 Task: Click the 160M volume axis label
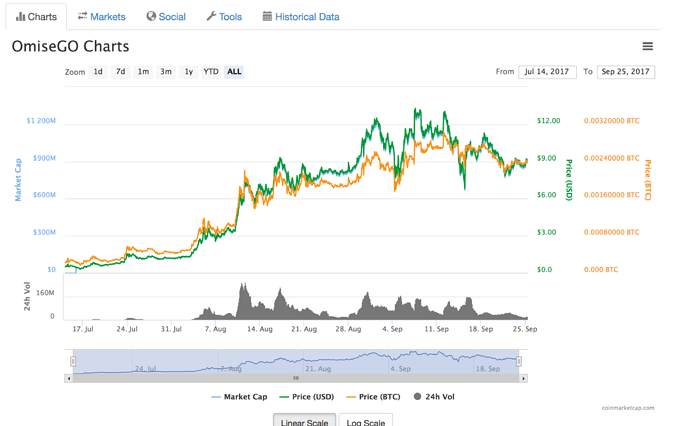click(45, 293)
